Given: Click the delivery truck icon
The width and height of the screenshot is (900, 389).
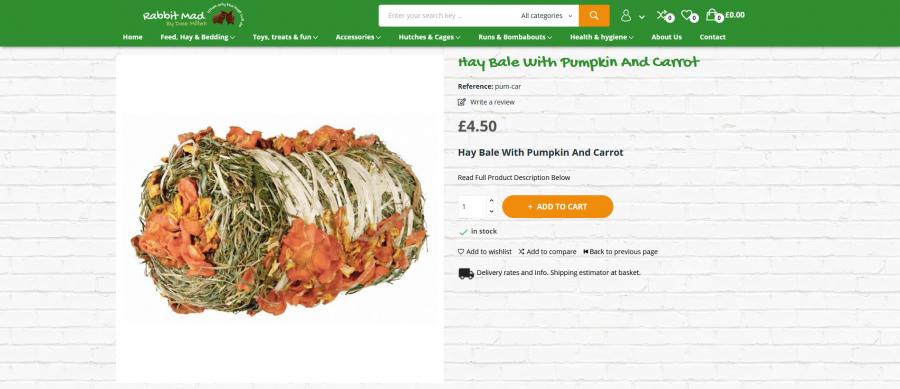Looking at the screenshot, I should pos(465,273).
